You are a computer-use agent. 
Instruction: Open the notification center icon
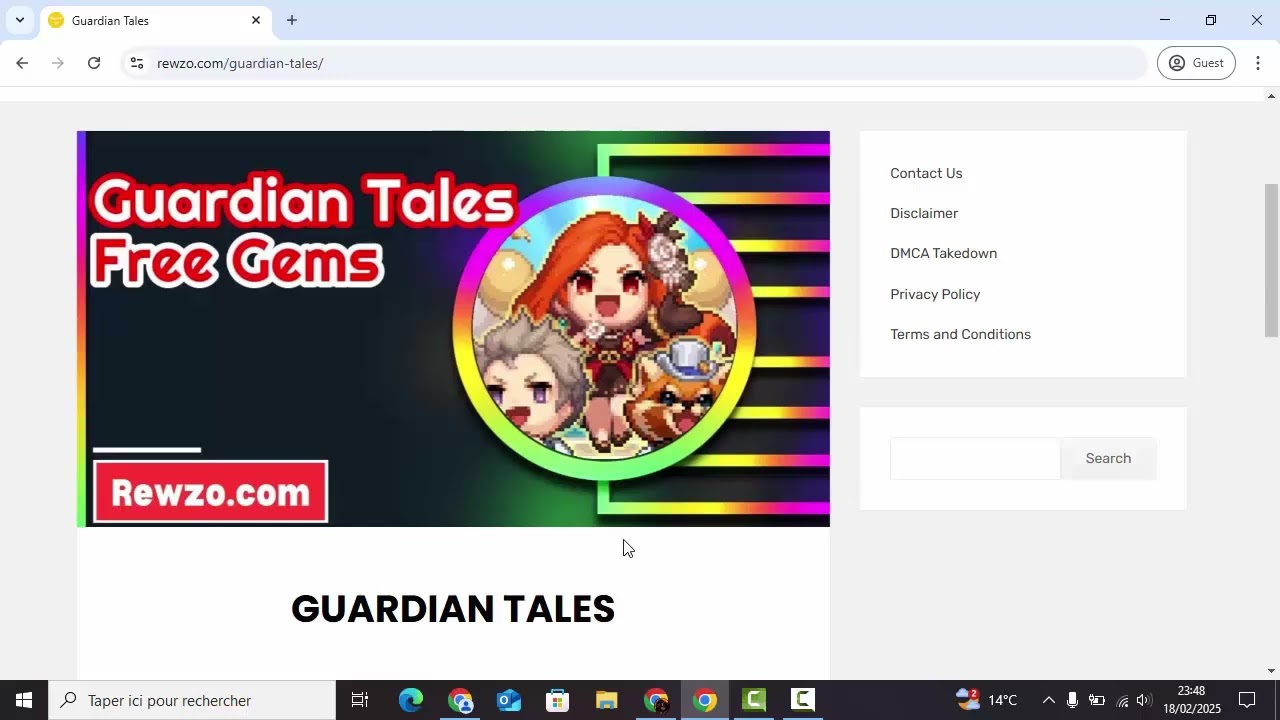point(1247,700)
